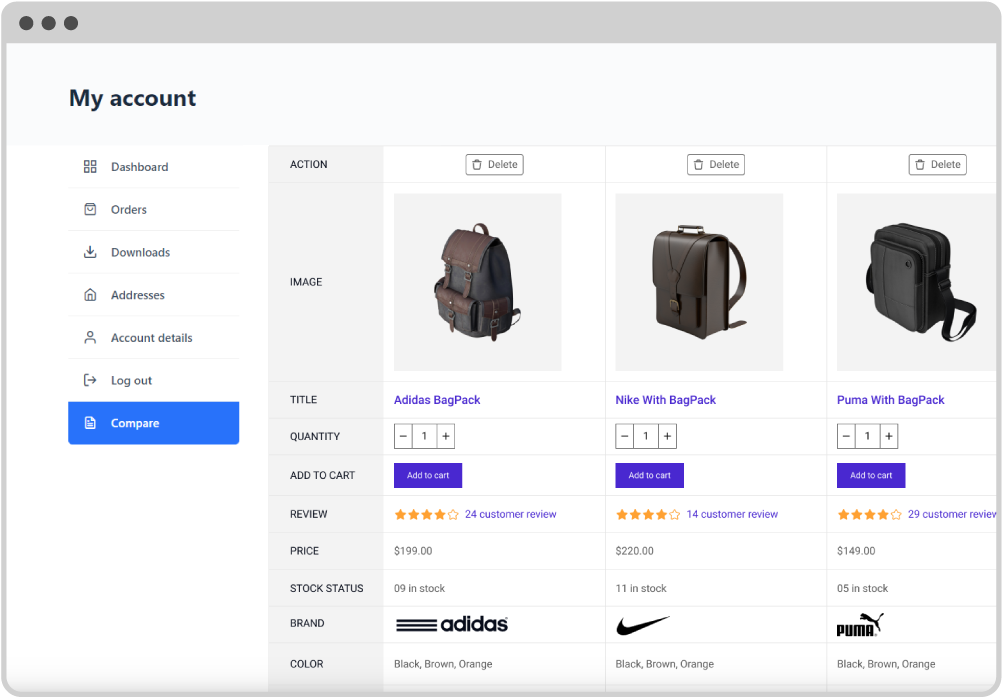Screen dimensions: 1002x697
Task: Click the STOCK STATUS row label
Action: pyautogui.click(x=327, y=588)
